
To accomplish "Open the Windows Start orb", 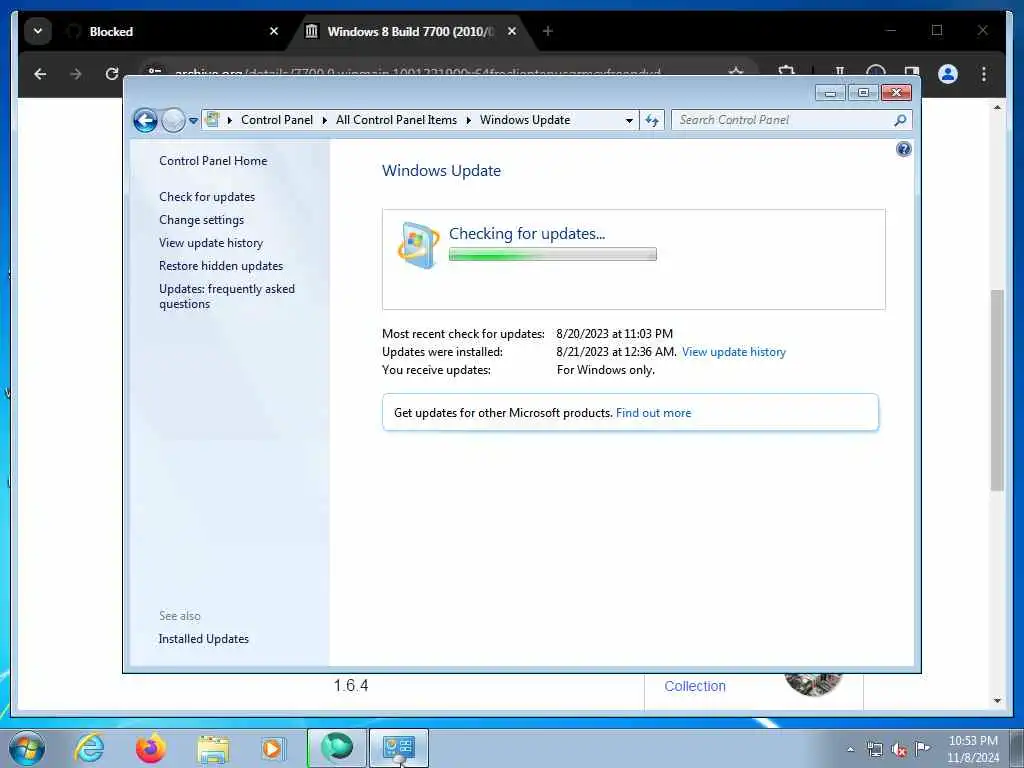I will [x=26, y=748].
